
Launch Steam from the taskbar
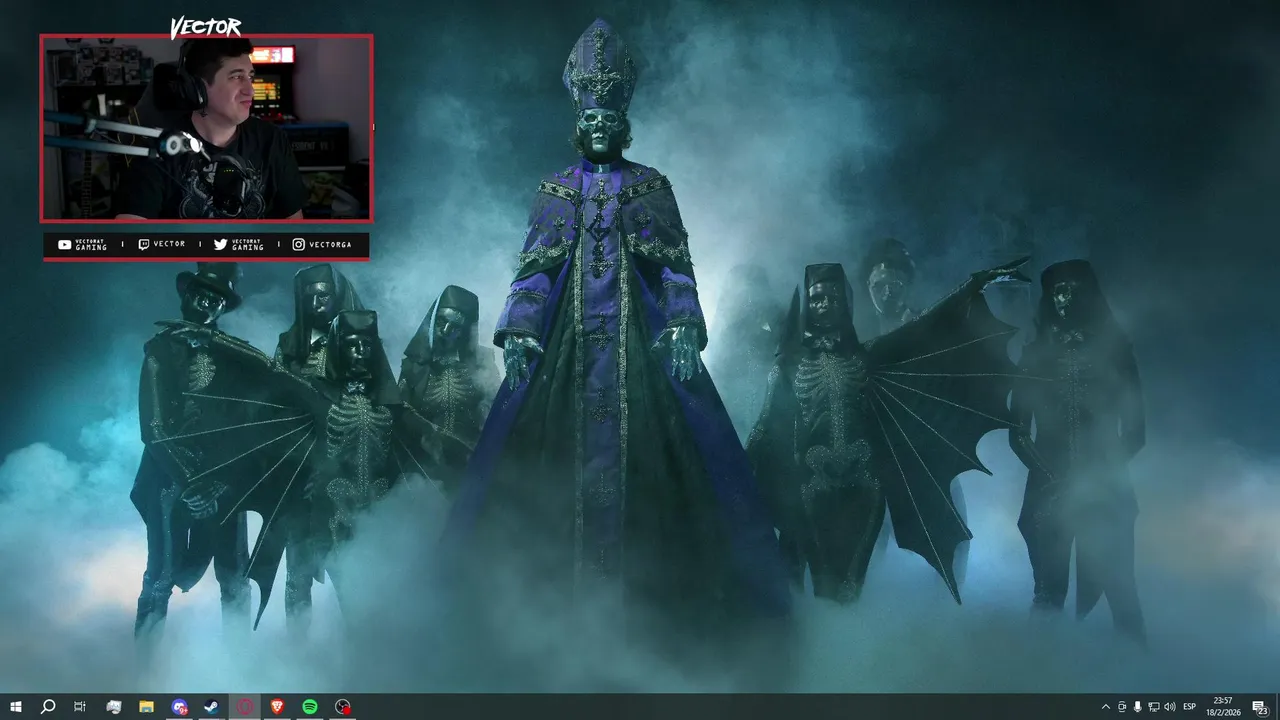tap(212, 707)
